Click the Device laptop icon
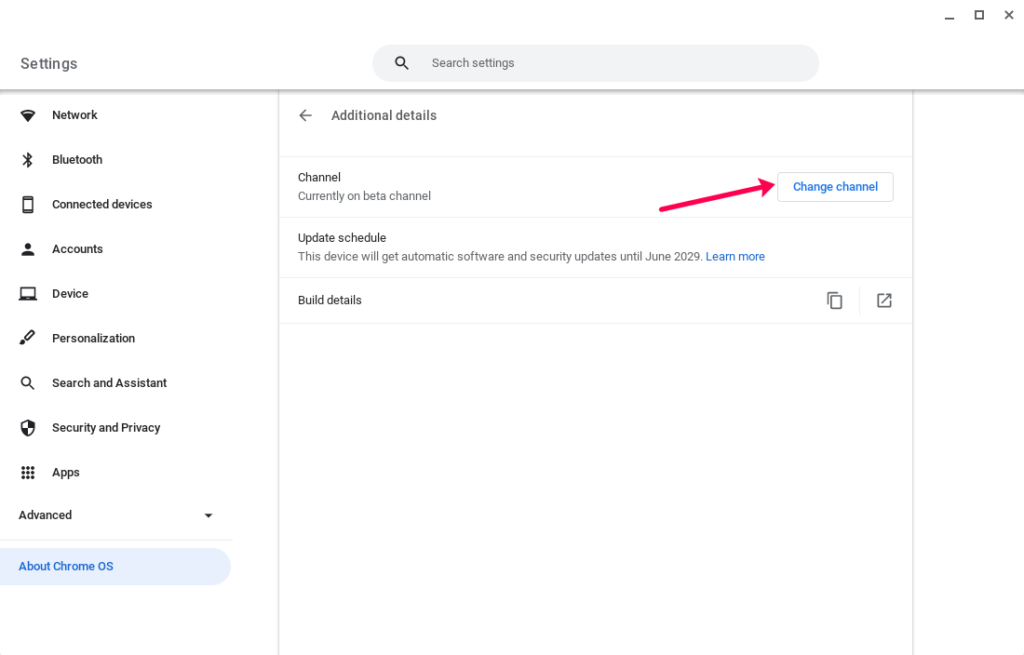Viewport: 1024px width, 655px height. (27, 294)
